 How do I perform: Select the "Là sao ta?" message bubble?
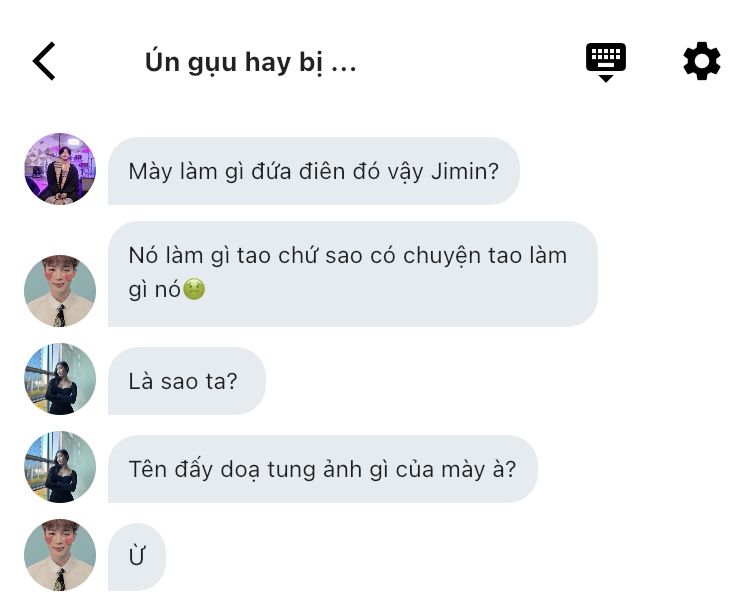(x=187, y=381)
